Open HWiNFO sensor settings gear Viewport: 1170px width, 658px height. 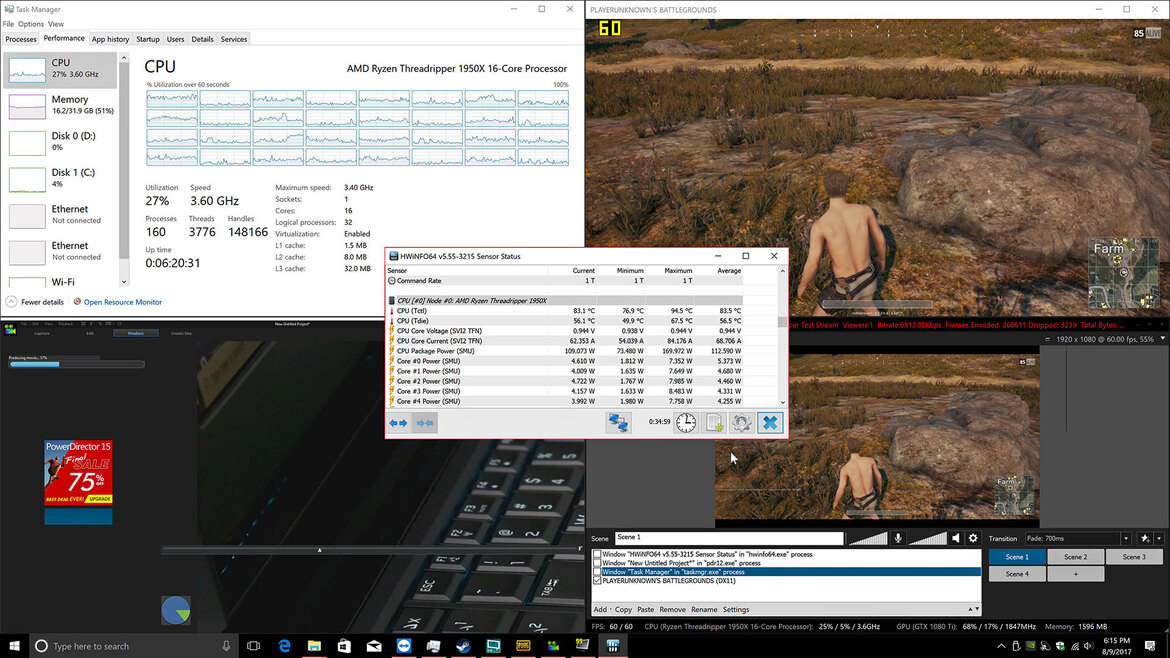click(x=742, y=423)
